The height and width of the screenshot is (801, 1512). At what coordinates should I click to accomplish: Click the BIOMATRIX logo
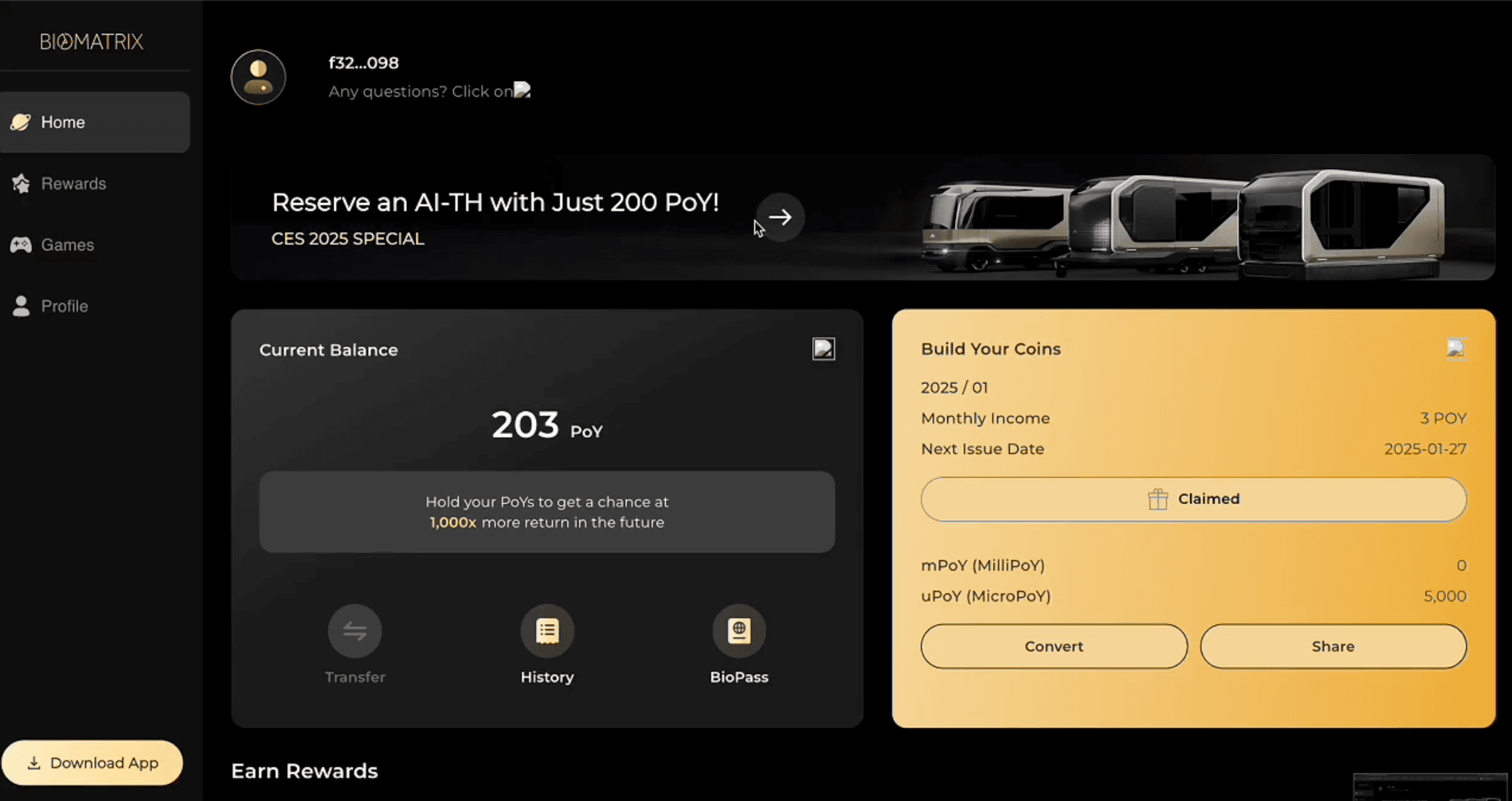click(91, 41)
